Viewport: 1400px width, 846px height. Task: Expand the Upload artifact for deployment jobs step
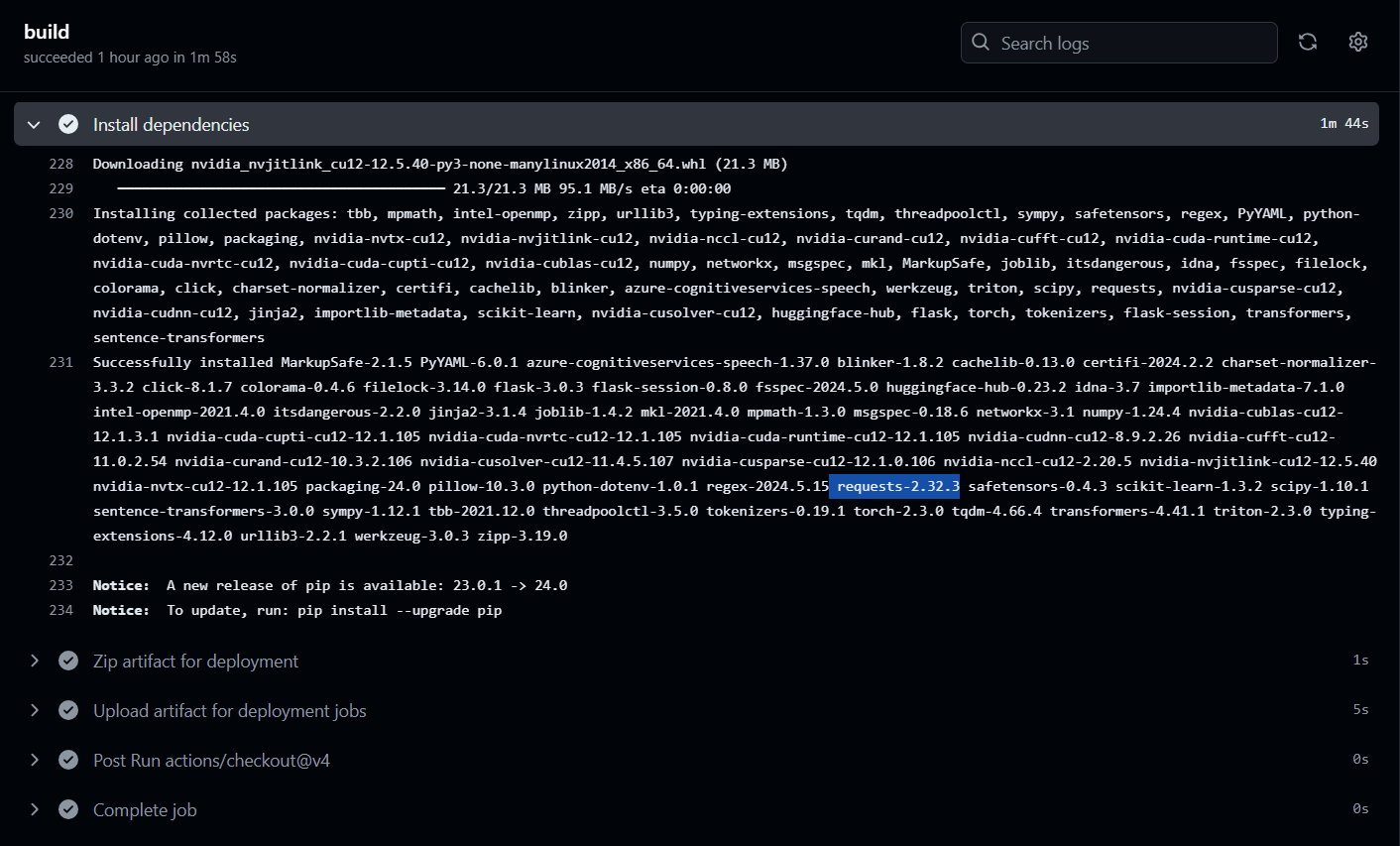click(x=35, y=710)
